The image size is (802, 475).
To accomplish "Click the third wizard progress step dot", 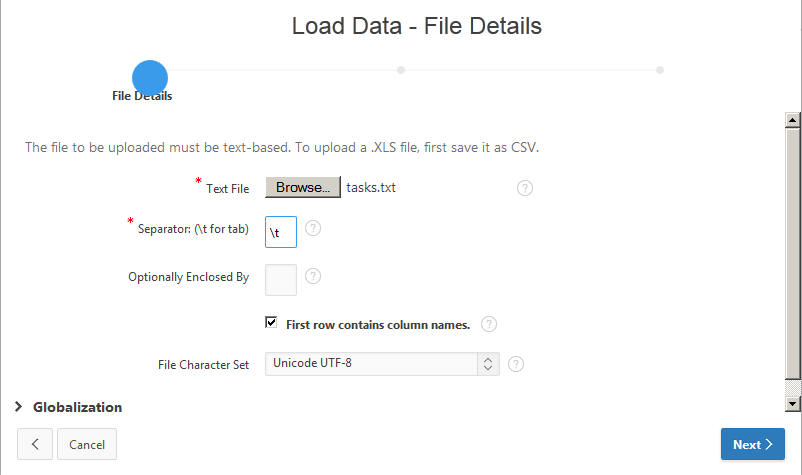I will click(x=660, y=70).
